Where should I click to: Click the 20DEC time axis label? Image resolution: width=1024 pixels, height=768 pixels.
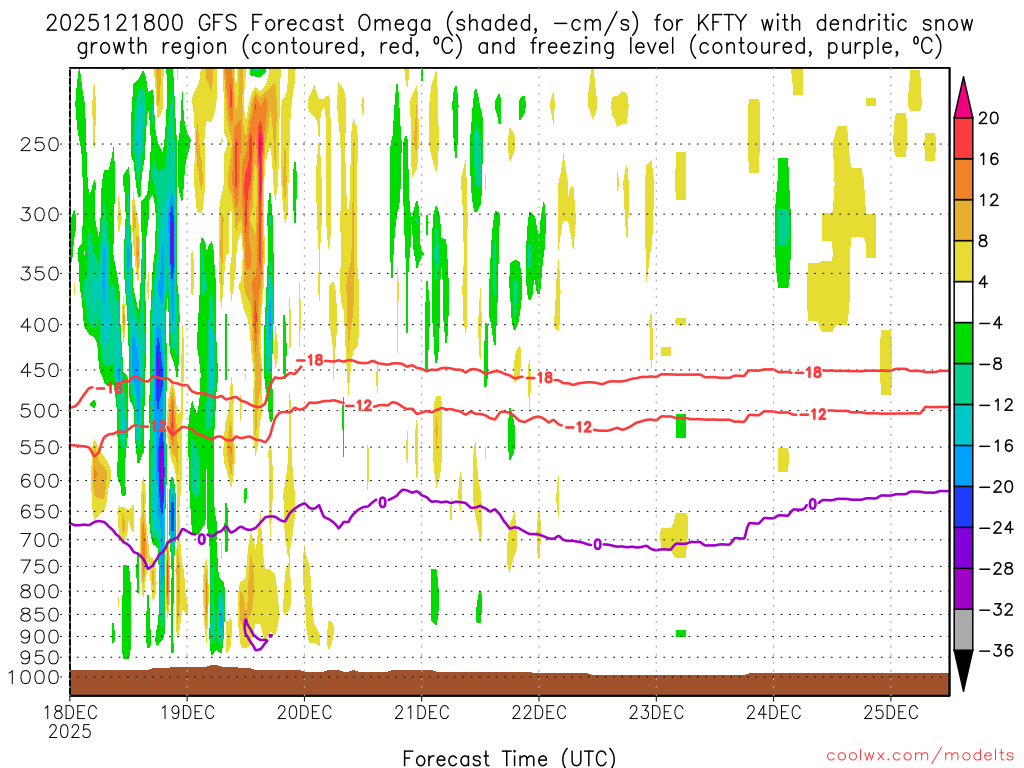pyautogui.click(x=304, y=712)
